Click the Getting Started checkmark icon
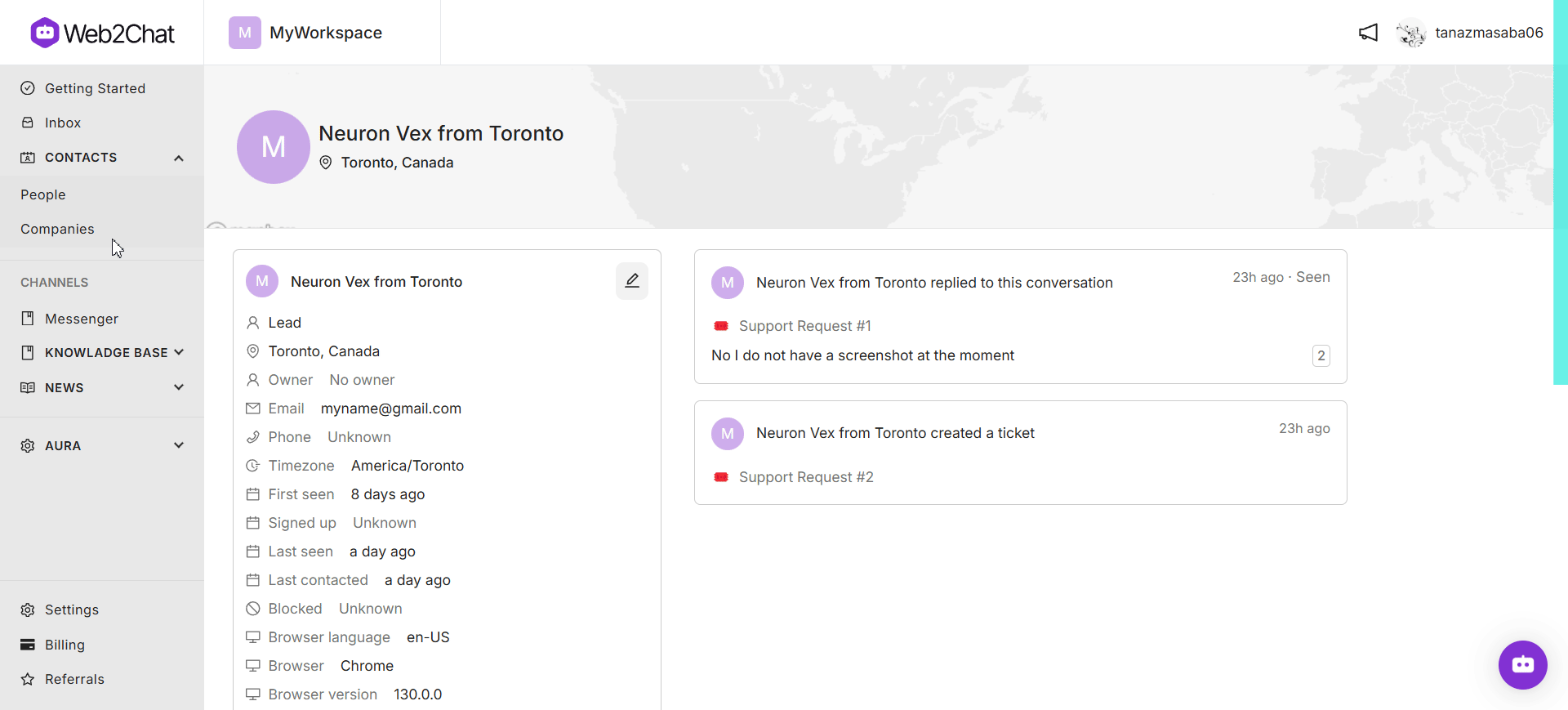Viewport: 1568px width, 710px height. (28, 88)
